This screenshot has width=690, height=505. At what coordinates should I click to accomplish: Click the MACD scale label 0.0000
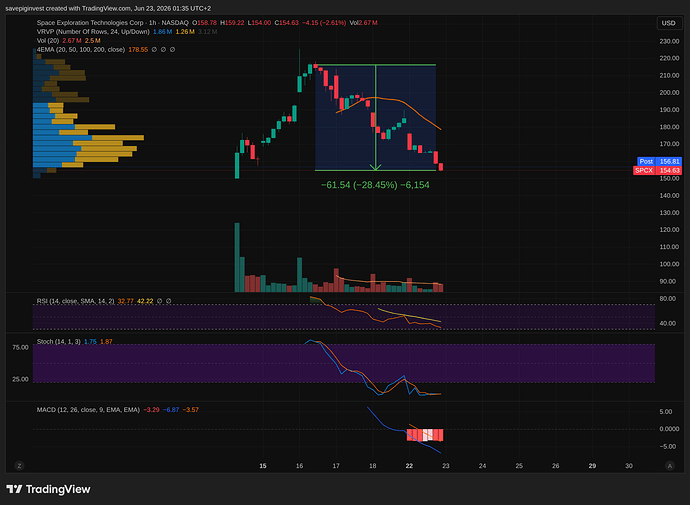669,429
